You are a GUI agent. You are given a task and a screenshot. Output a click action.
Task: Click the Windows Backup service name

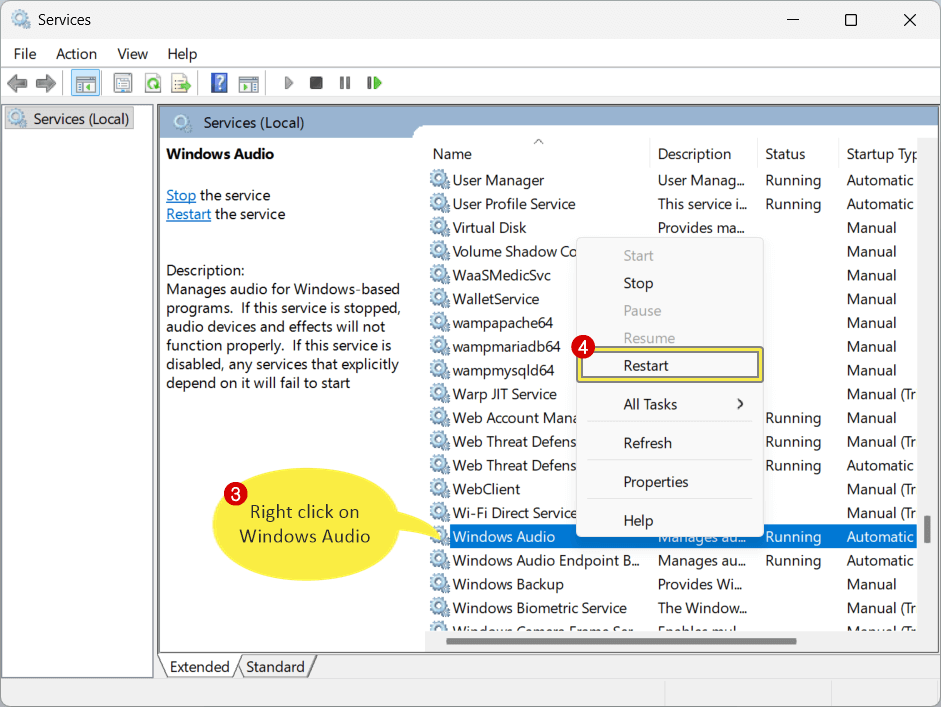(508, 584)
